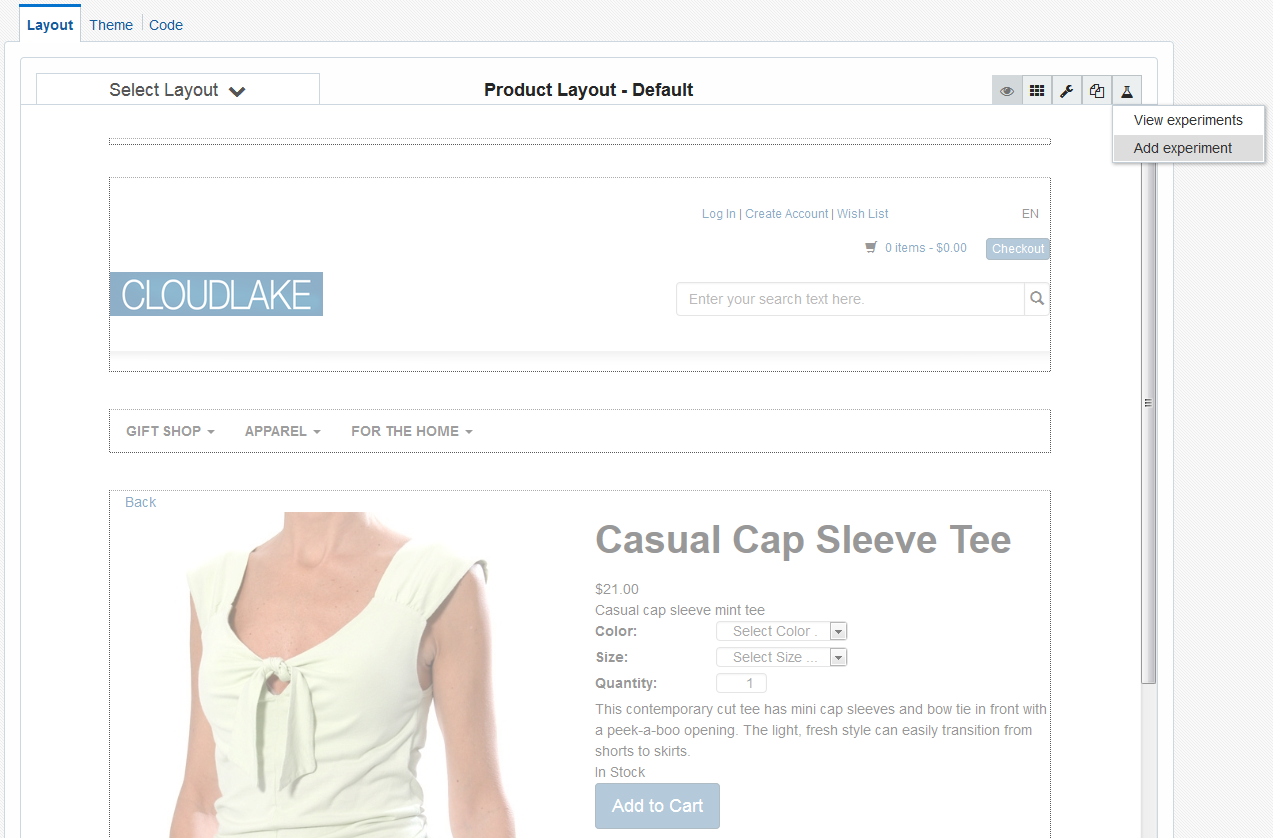Click the Quantity input field
The image size is (1273, 838).
coord(741,683)
